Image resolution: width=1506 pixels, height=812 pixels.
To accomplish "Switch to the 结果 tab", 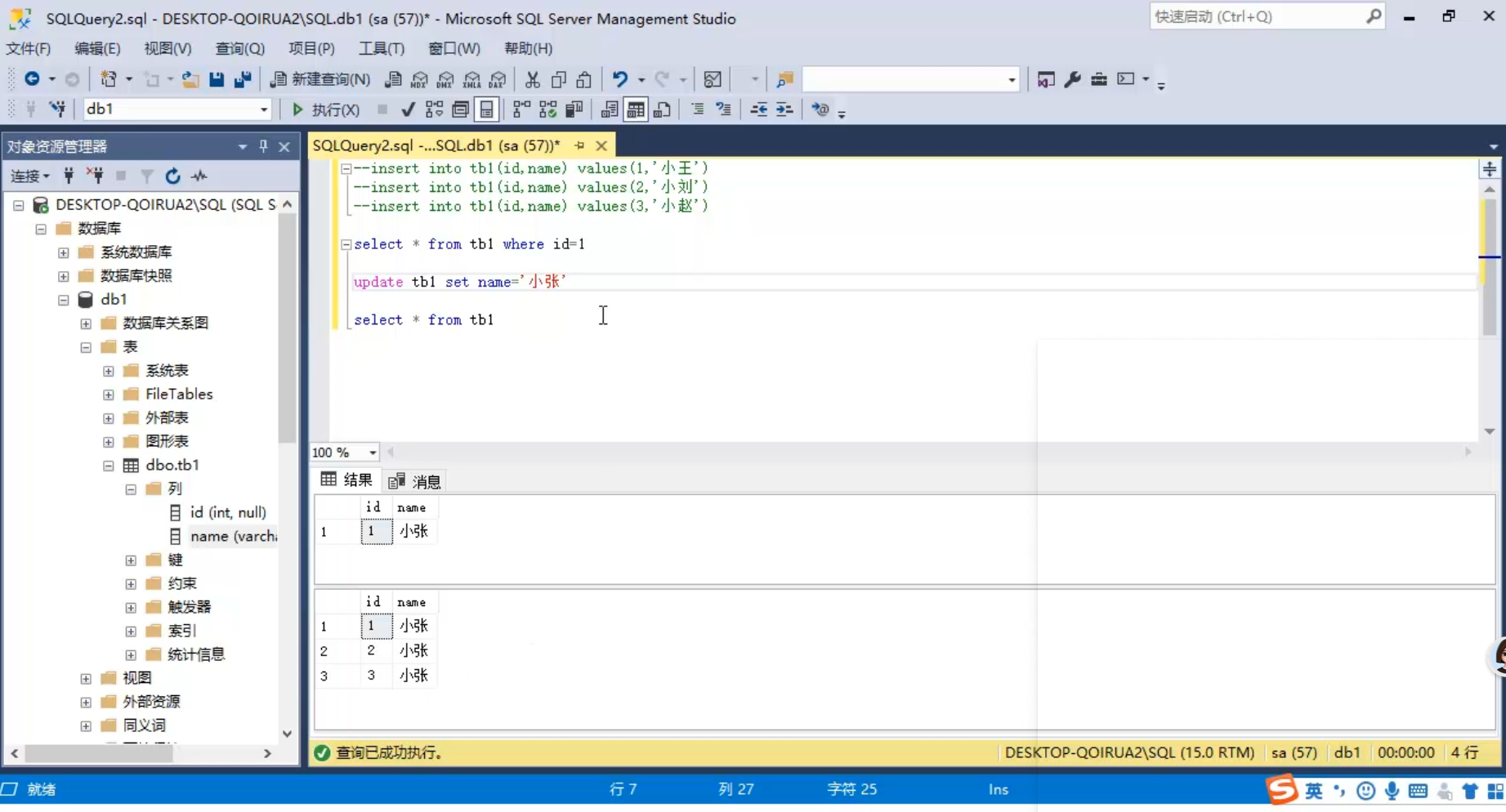I will [346, 480].
